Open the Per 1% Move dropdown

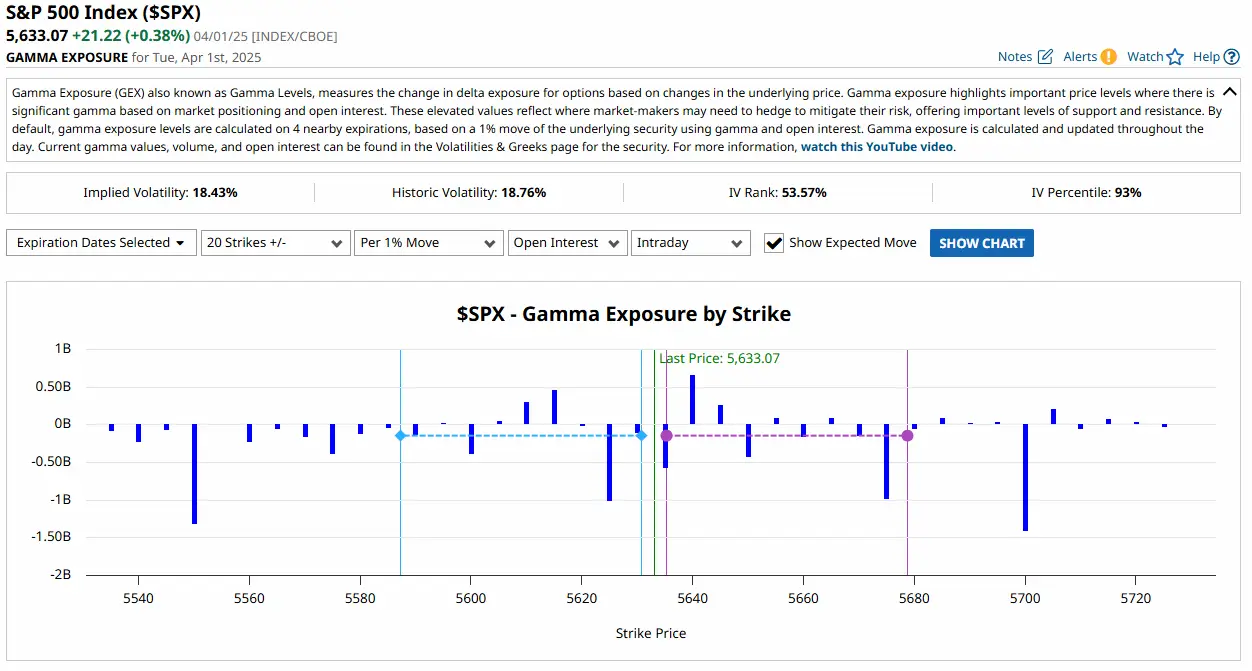pyautogui.click(x=428, y=243)
